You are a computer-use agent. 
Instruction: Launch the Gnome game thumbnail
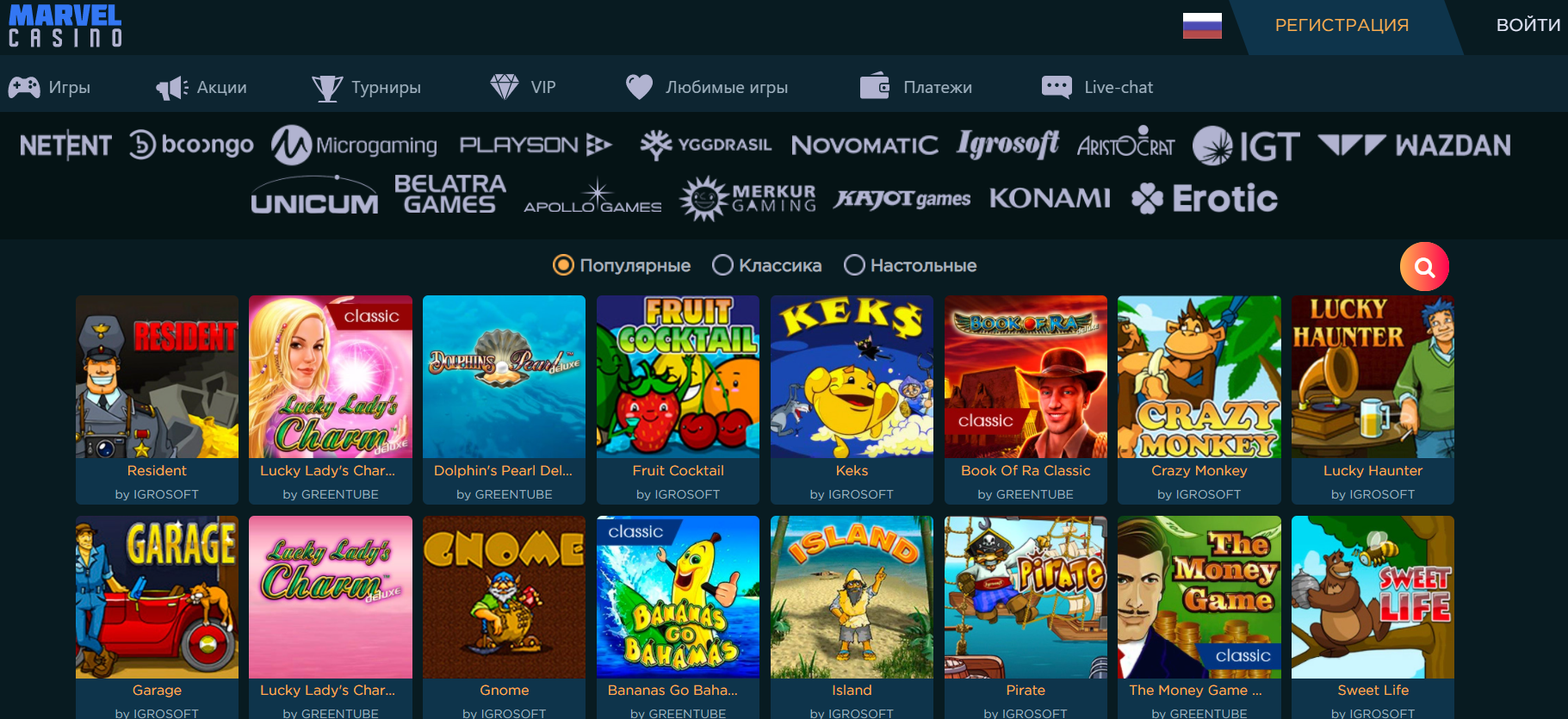[504, 597]
